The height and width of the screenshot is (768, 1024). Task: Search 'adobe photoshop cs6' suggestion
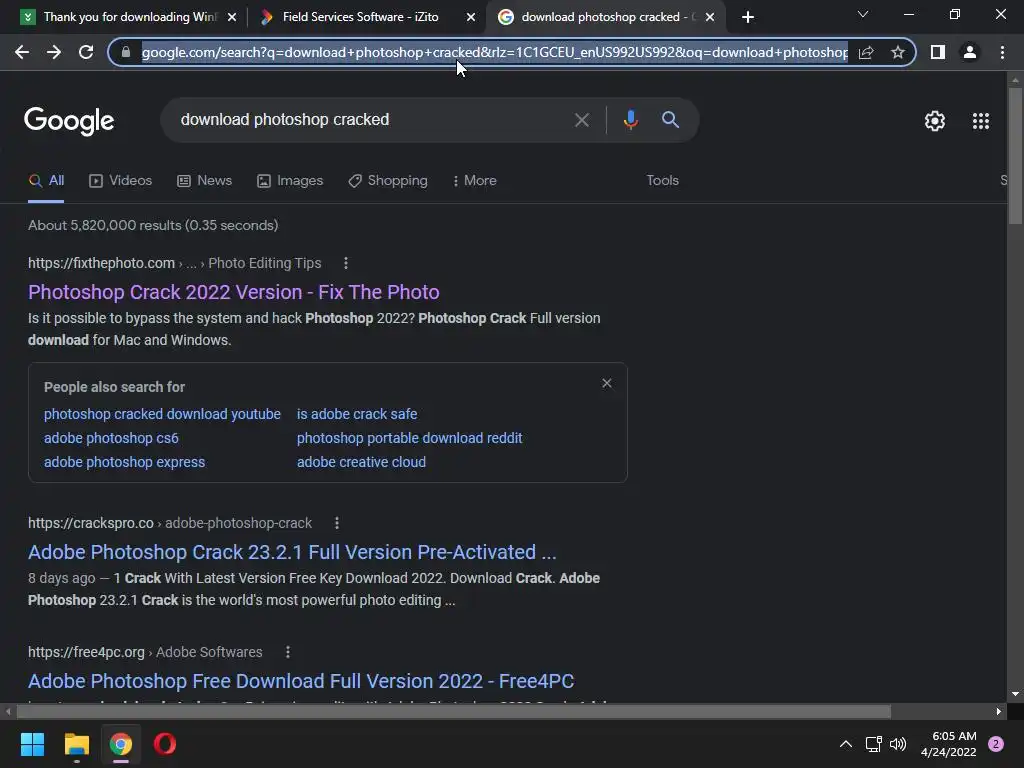click(x=111, y=438)
